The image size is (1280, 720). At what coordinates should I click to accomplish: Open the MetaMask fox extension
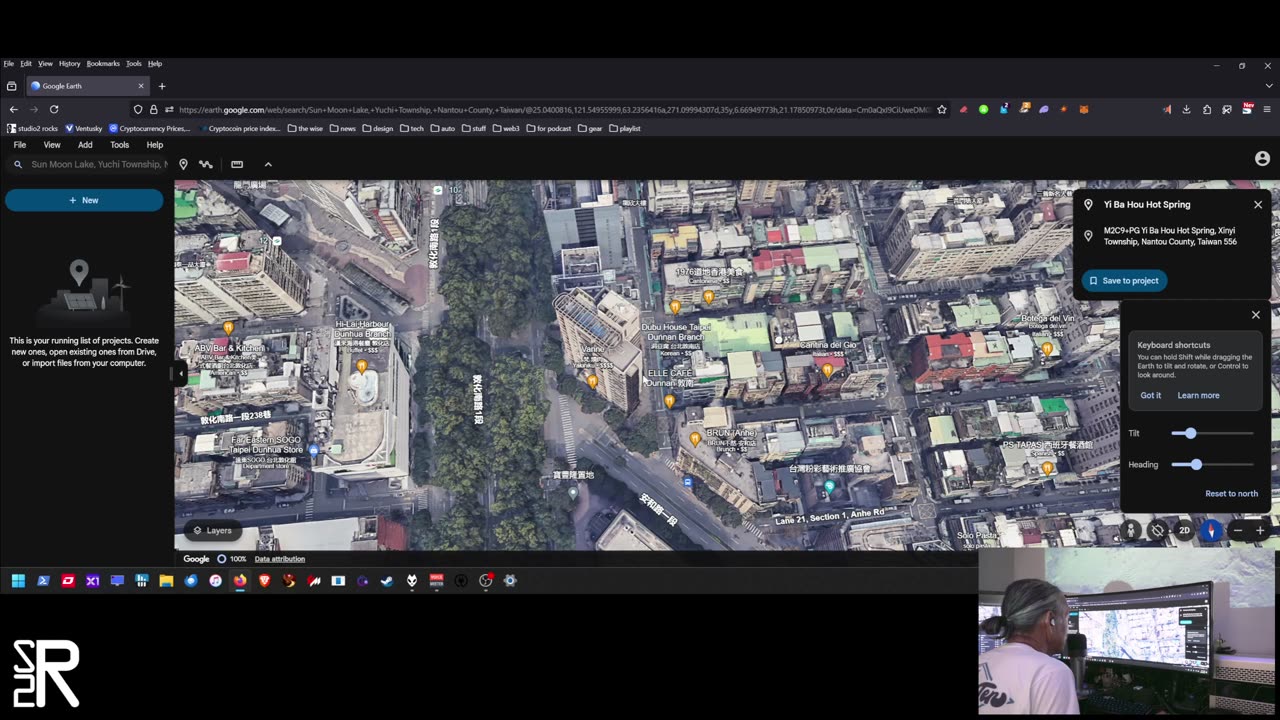[x=1083, y=109]
